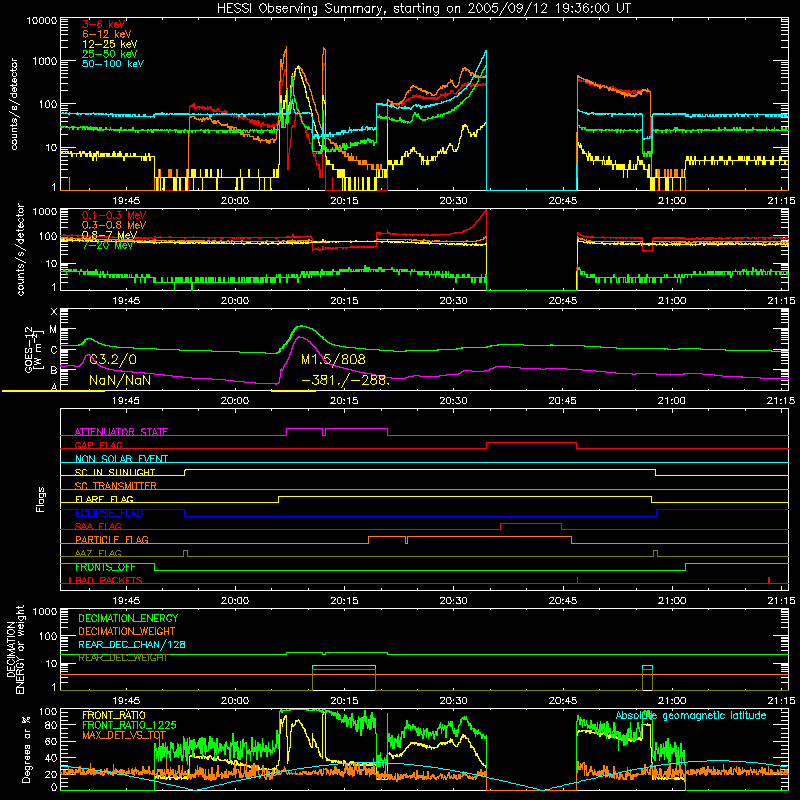Select the cyan 50-100 keV legend label
800x800 pixels.
(113, 63)
